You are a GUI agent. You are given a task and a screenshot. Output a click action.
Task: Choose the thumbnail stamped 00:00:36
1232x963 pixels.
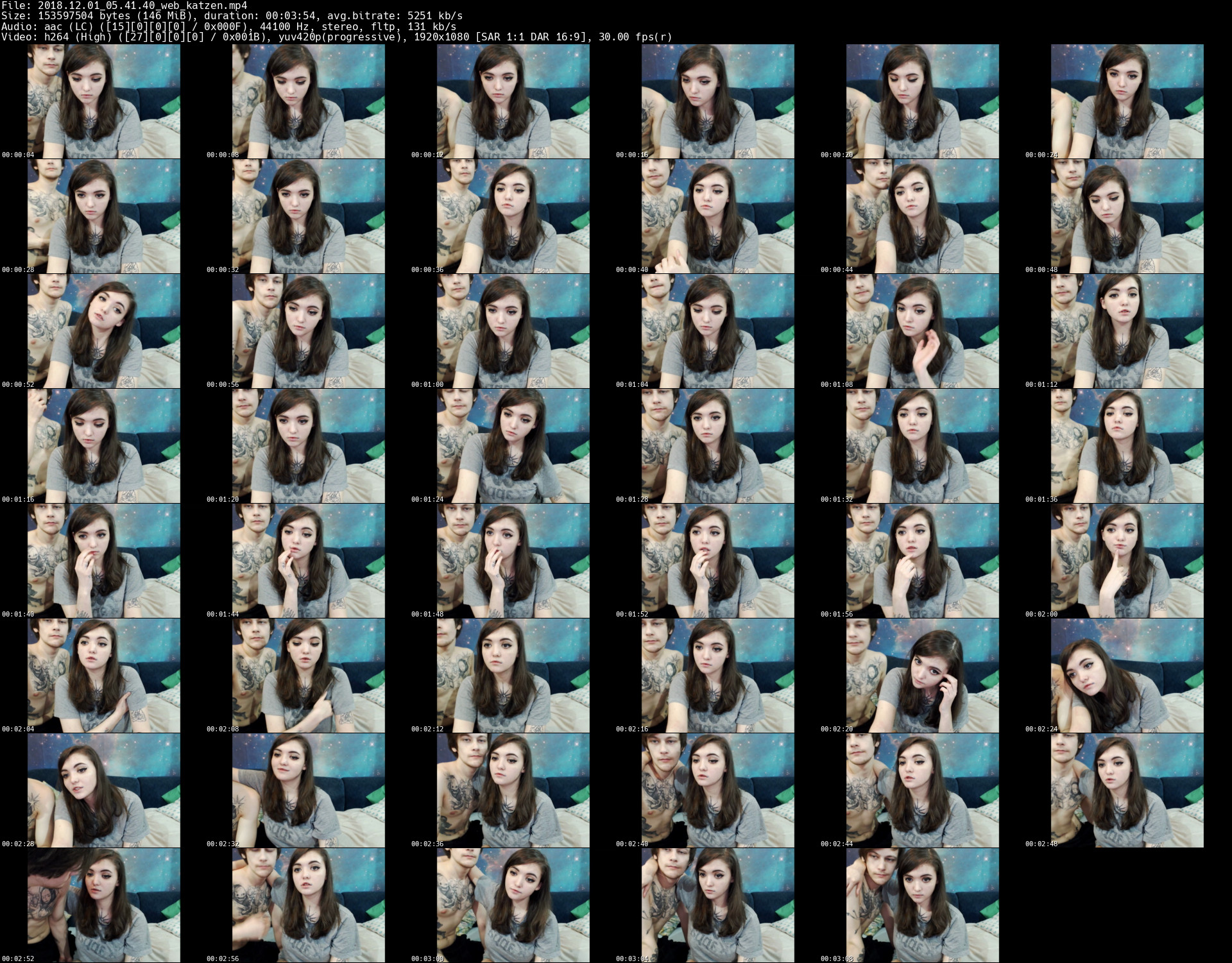[513, 216]
